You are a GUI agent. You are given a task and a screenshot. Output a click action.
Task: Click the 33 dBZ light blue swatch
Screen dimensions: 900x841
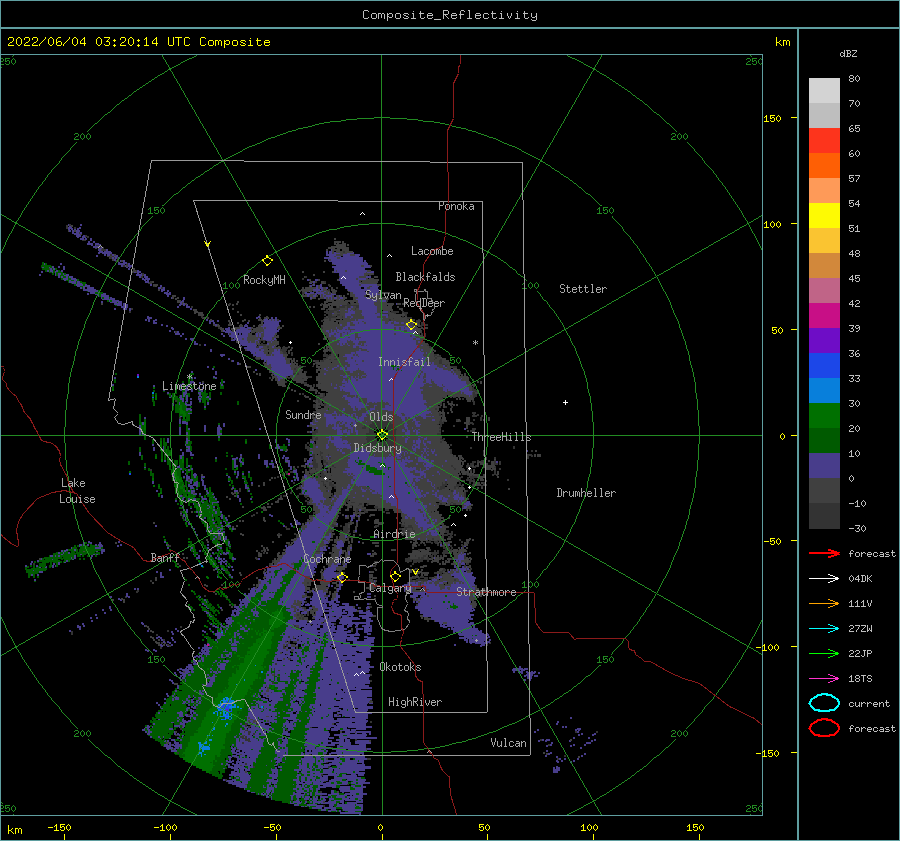(x=824, y=390)
